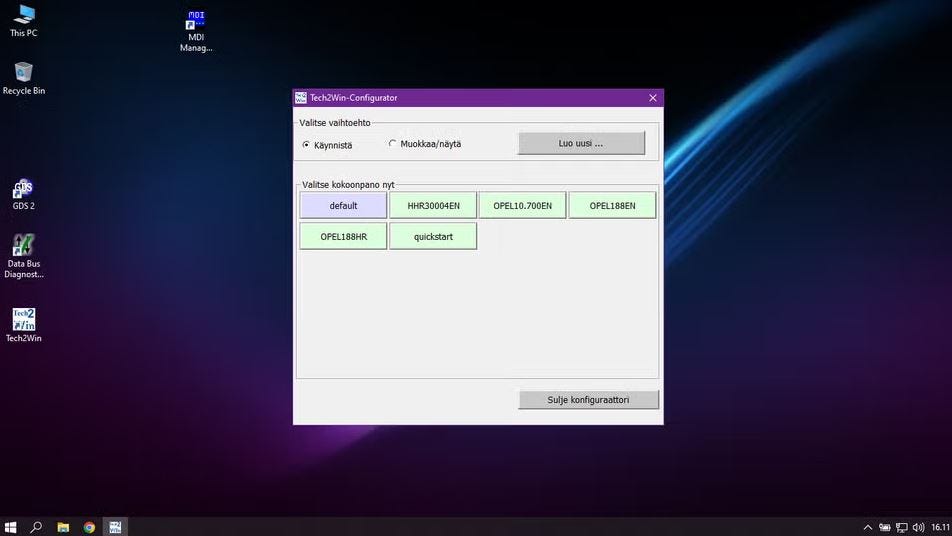Image resolution: width=952 pixels, height=536 pixels.
Task: Click Sulje konfiguraattori button
Action: tap(588, 399)
